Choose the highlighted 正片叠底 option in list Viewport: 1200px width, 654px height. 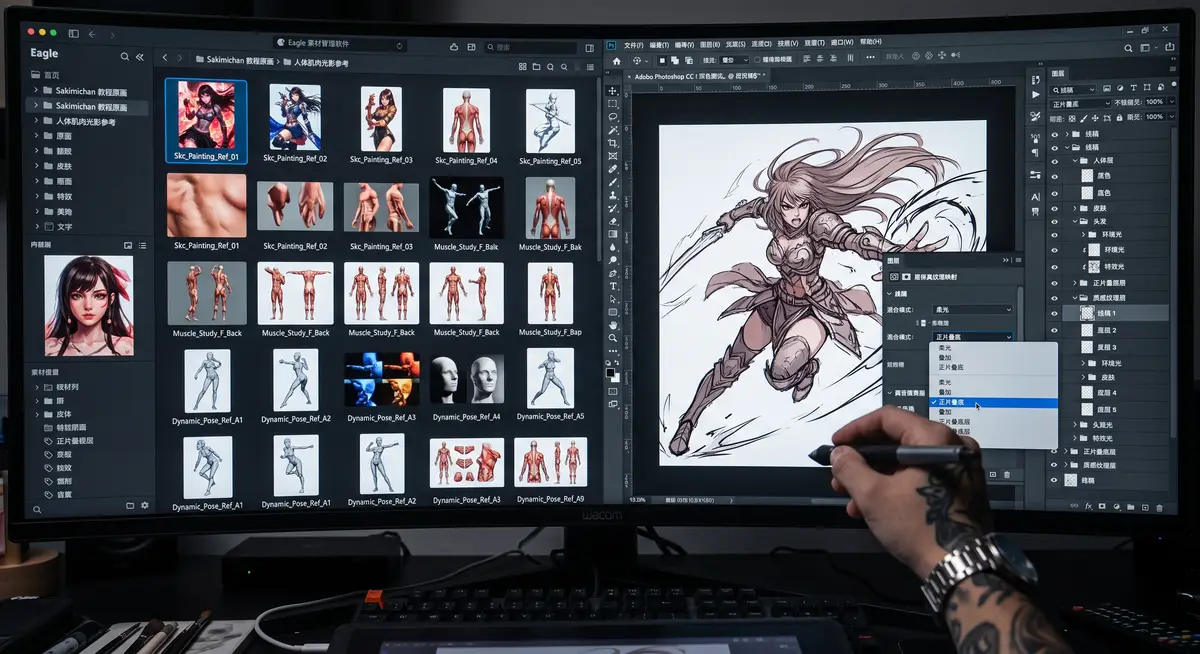point(993,403)
